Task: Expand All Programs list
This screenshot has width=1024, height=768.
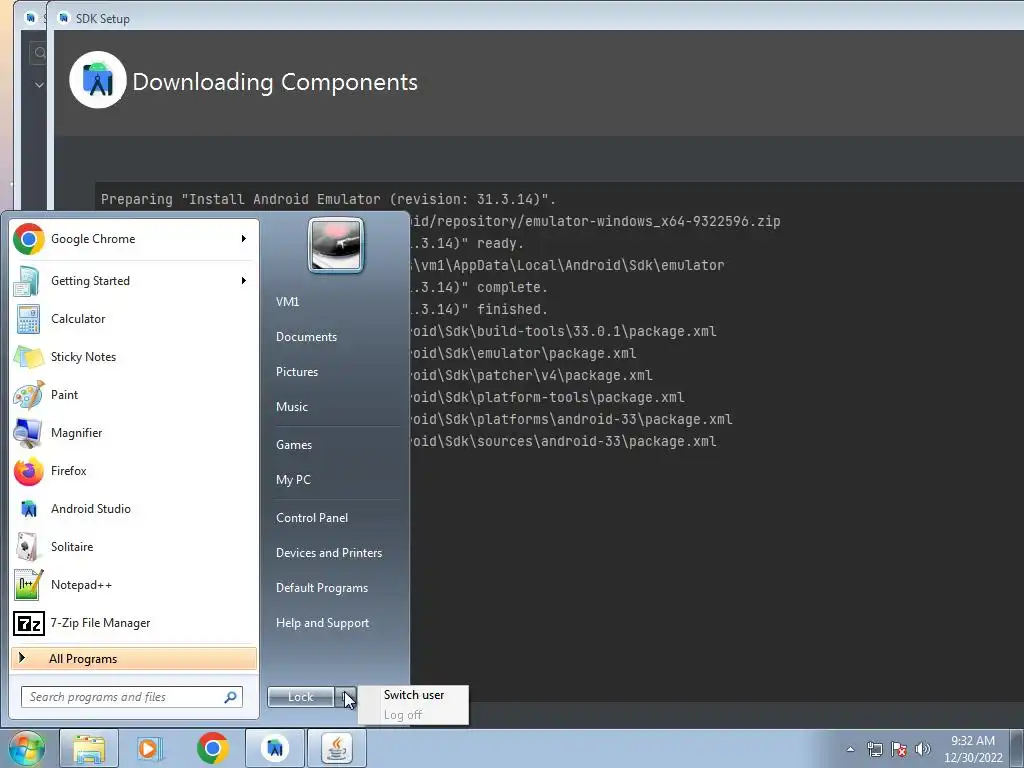Action: 134,659
